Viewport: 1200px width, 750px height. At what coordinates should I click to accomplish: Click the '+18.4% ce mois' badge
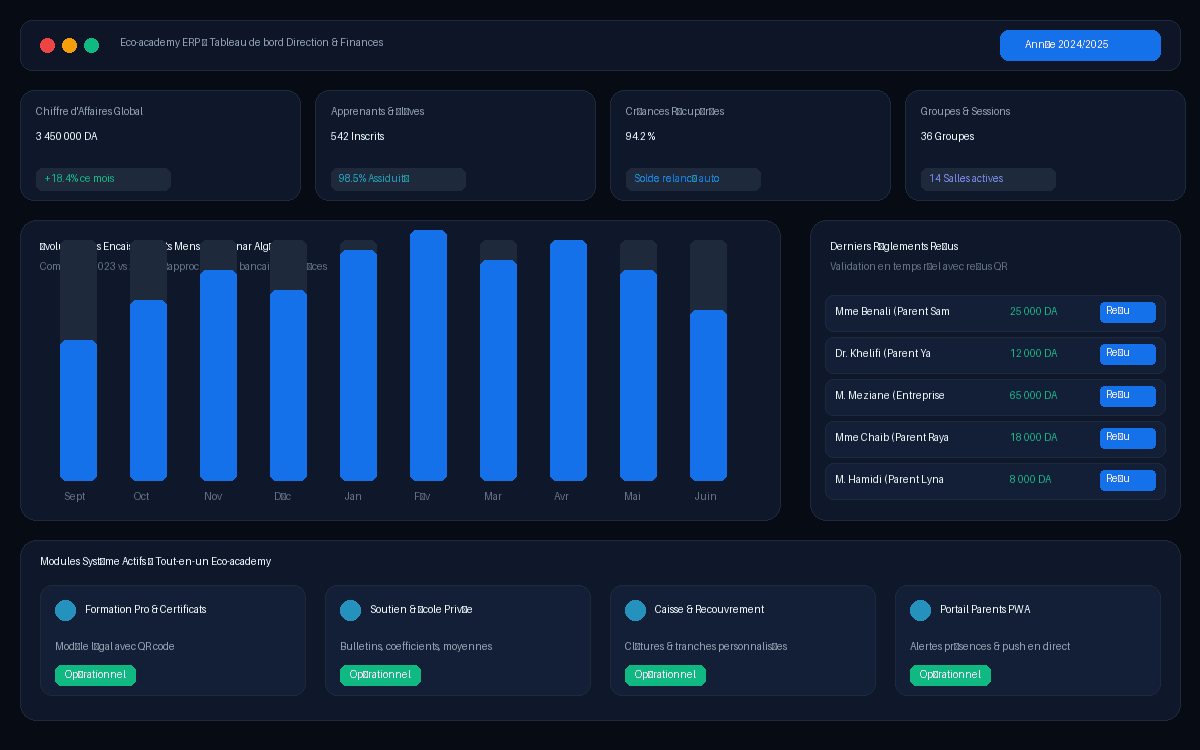pyautogui.click(x=103, y=179)
